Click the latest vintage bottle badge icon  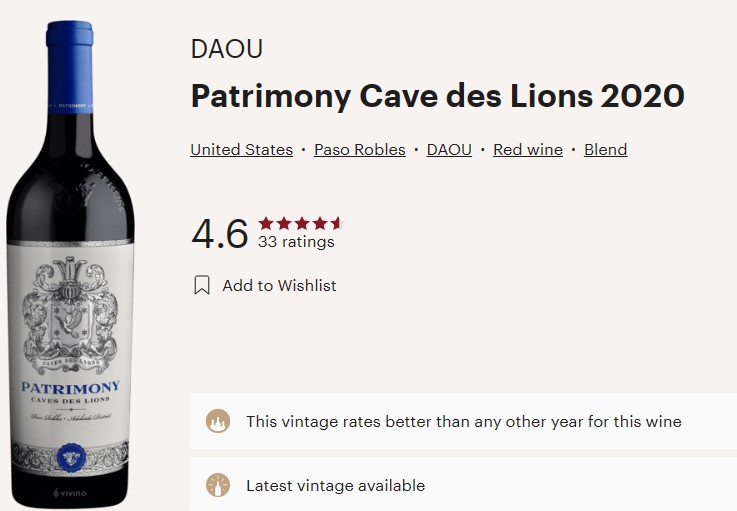217,486
